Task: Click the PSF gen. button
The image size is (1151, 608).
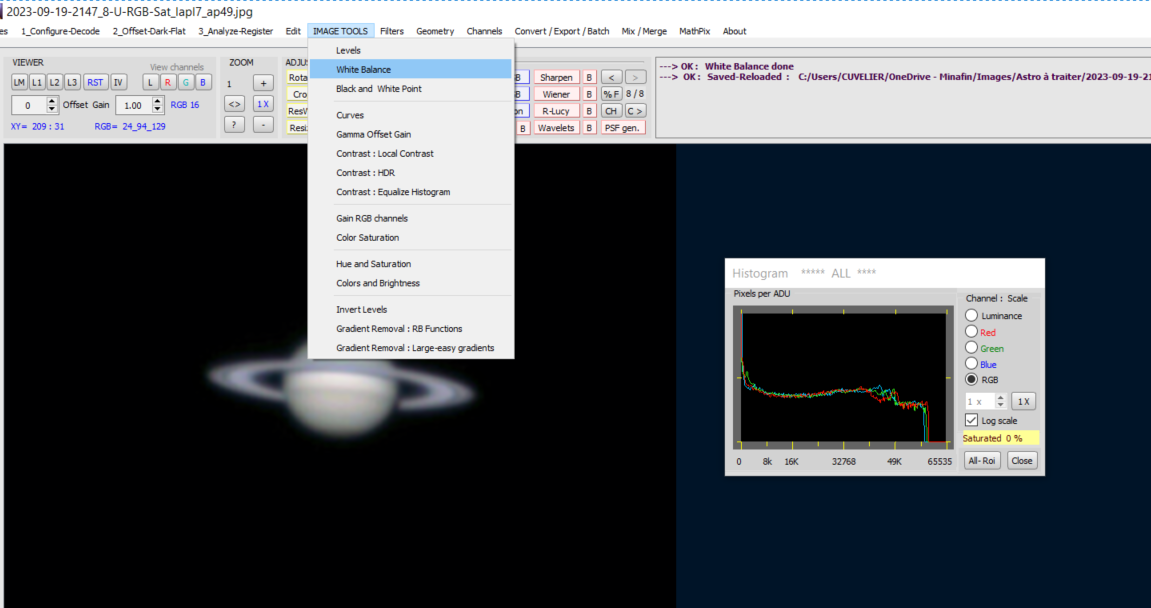Action: [624, 128]
